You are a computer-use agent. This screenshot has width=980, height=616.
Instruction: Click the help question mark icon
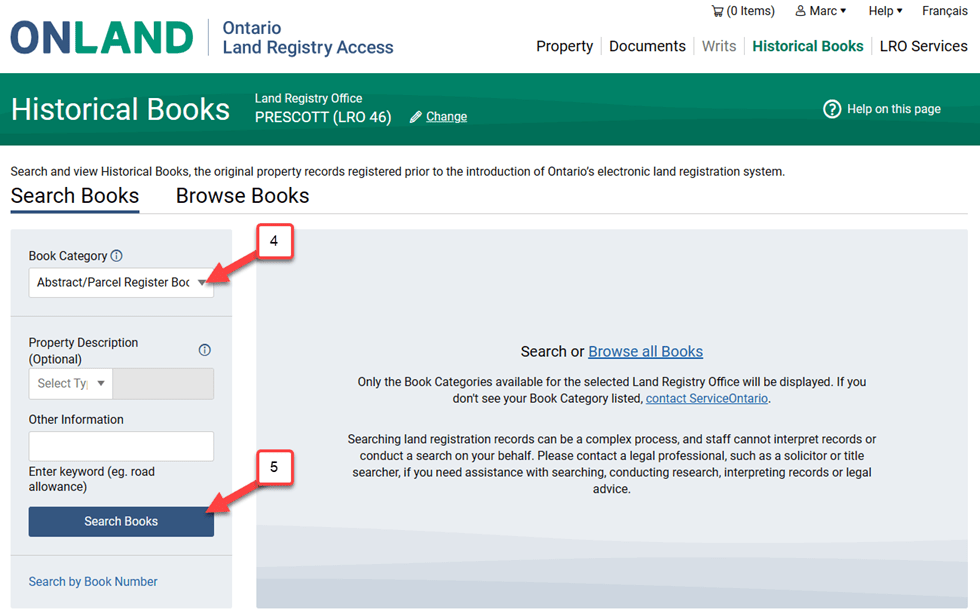831,109
